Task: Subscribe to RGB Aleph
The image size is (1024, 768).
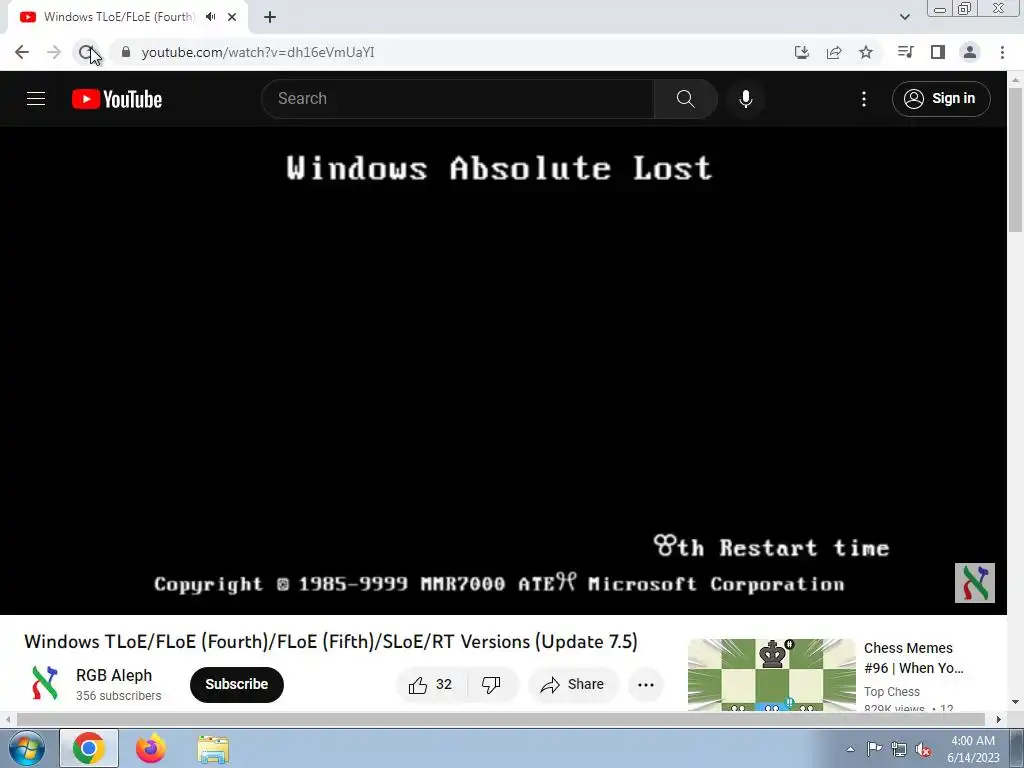Action: (236, 684)
